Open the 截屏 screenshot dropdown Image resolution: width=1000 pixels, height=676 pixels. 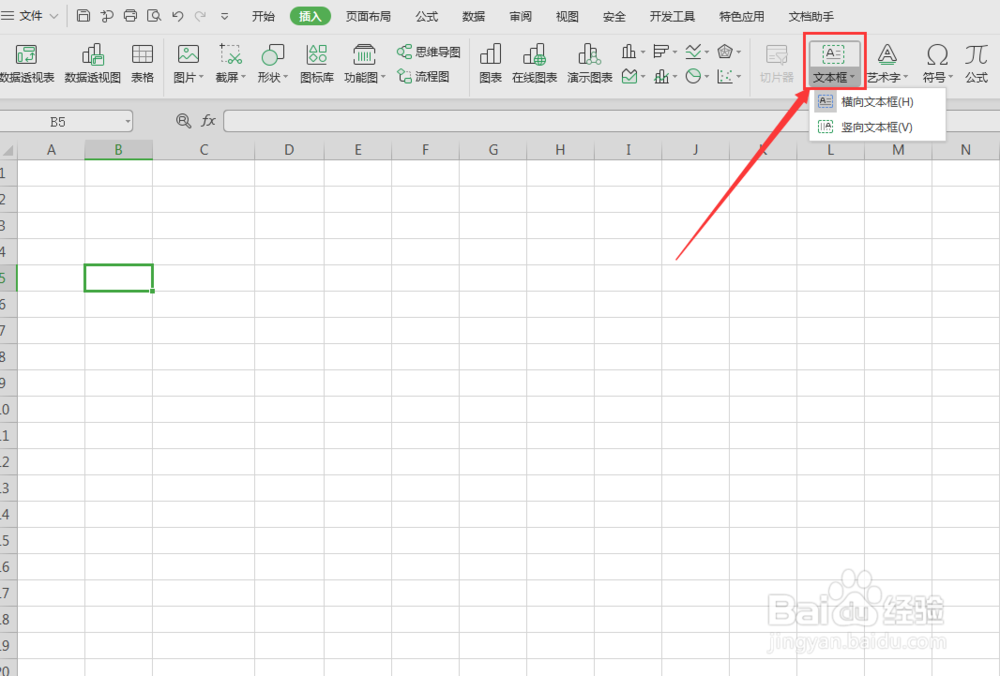pyautogui.click(x=230, y=63)
